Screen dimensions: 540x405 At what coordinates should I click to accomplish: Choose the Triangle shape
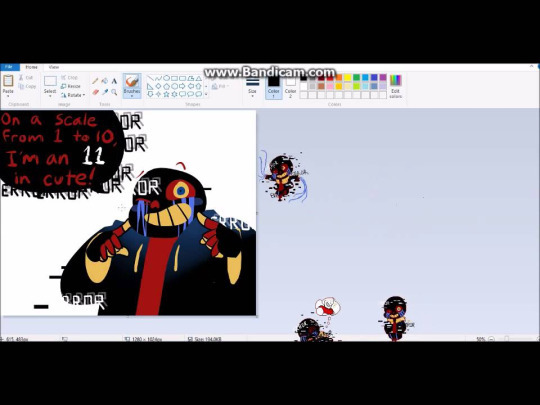coord(199,79)
